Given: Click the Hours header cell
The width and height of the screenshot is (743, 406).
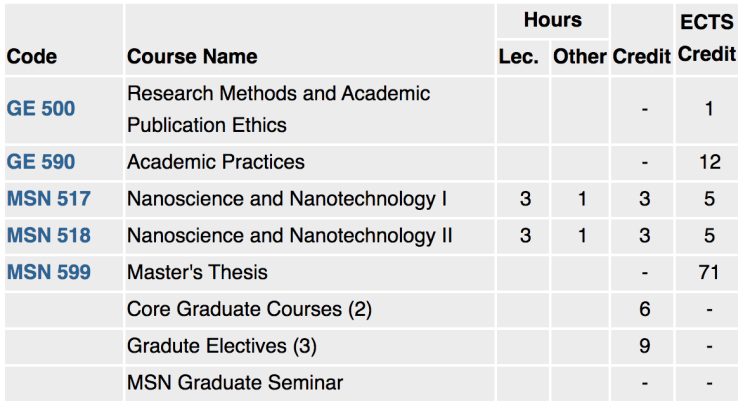Looking at the screenshot, I should [553, 20].
